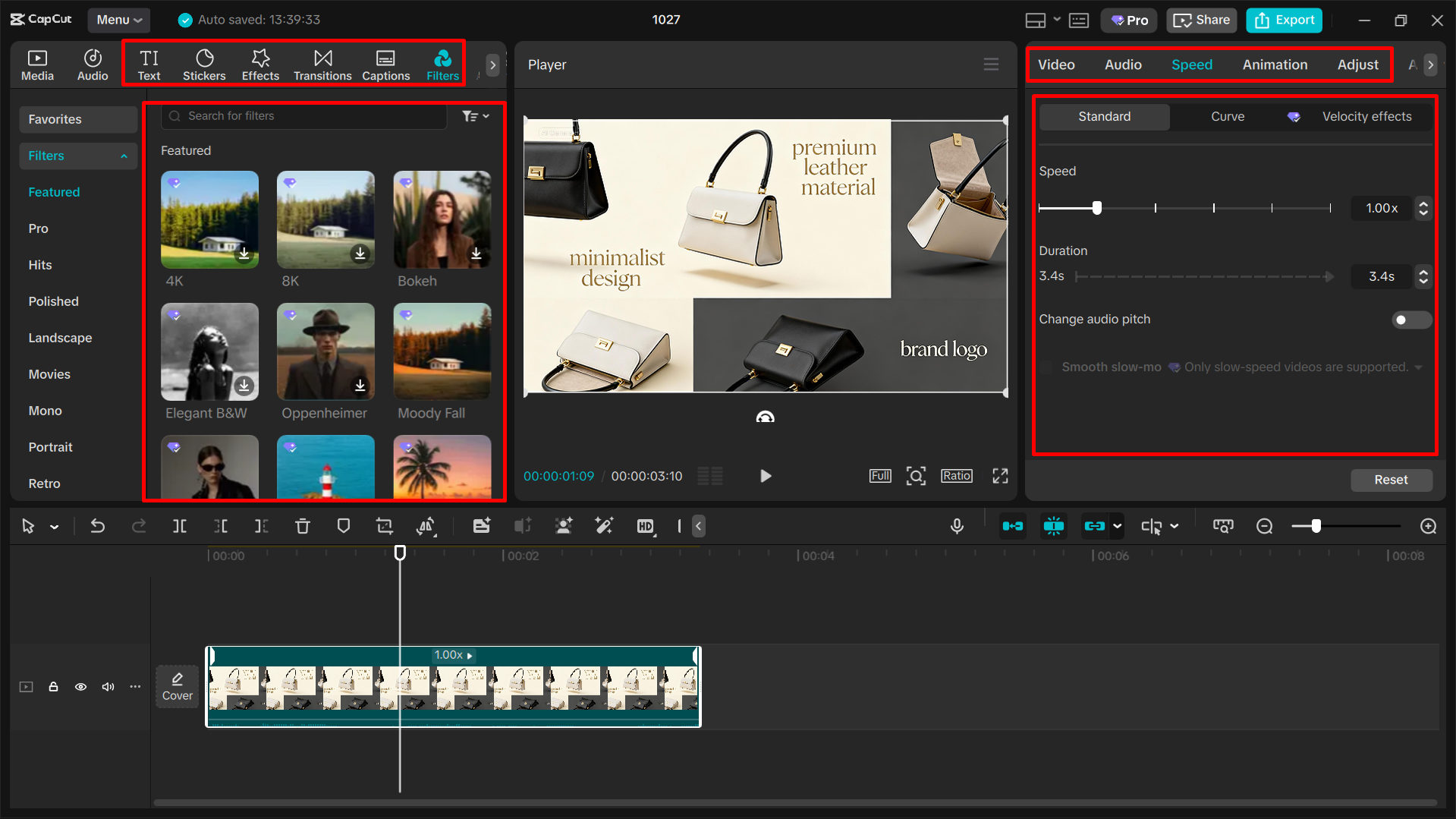This screenshot has width=1456, height=819.
Task: Hide the track using the eye icon
Action: [x=80, y=686]
